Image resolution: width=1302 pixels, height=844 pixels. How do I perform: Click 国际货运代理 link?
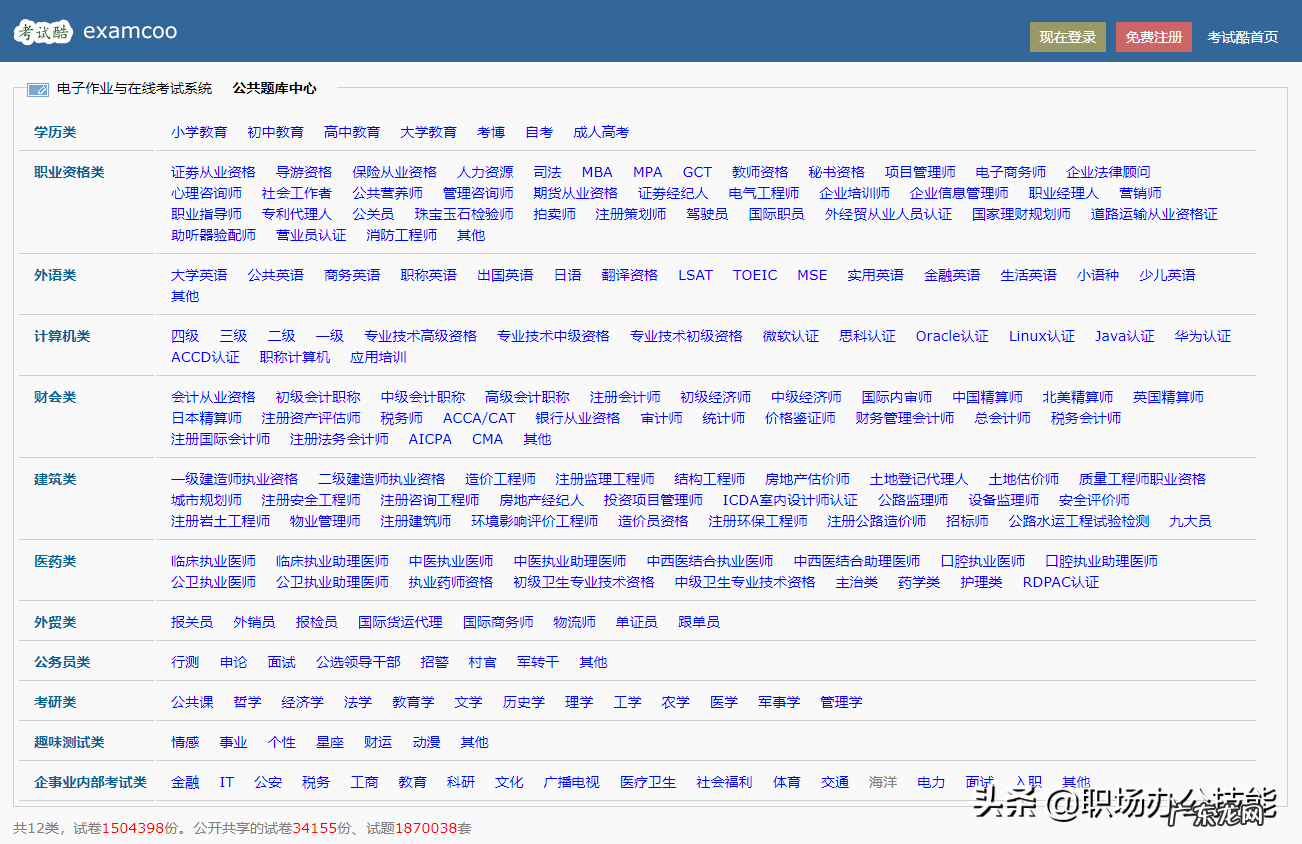[400, 622]
